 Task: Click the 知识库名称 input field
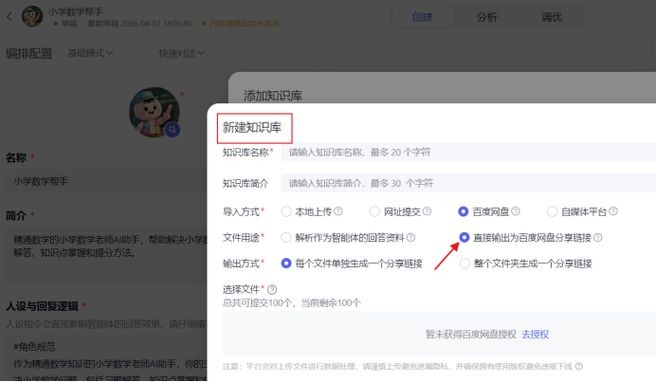(x=469, y=152)
